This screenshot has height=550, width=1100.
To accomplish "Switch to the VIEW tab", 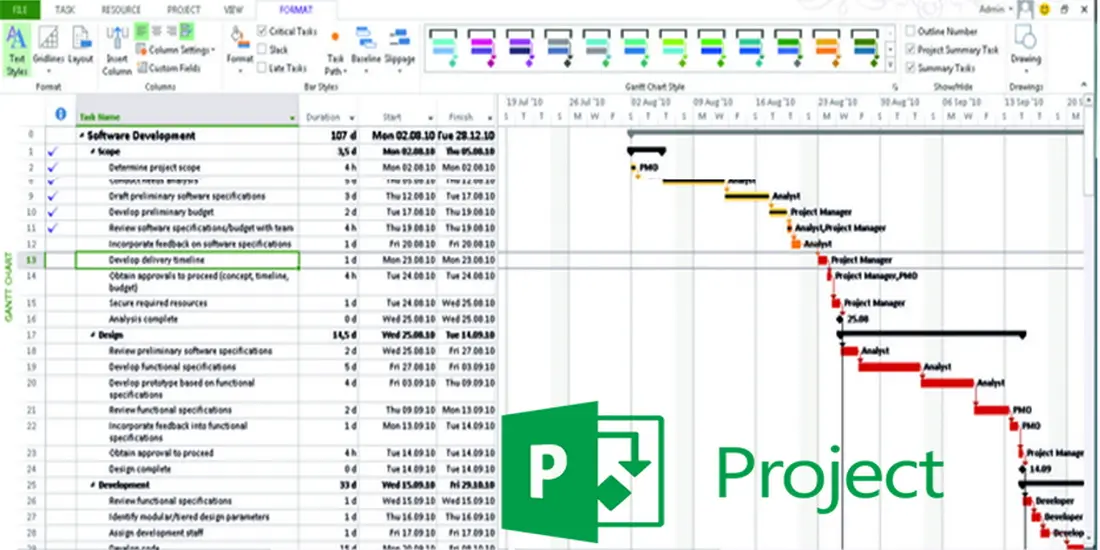I will click(233, 10).
